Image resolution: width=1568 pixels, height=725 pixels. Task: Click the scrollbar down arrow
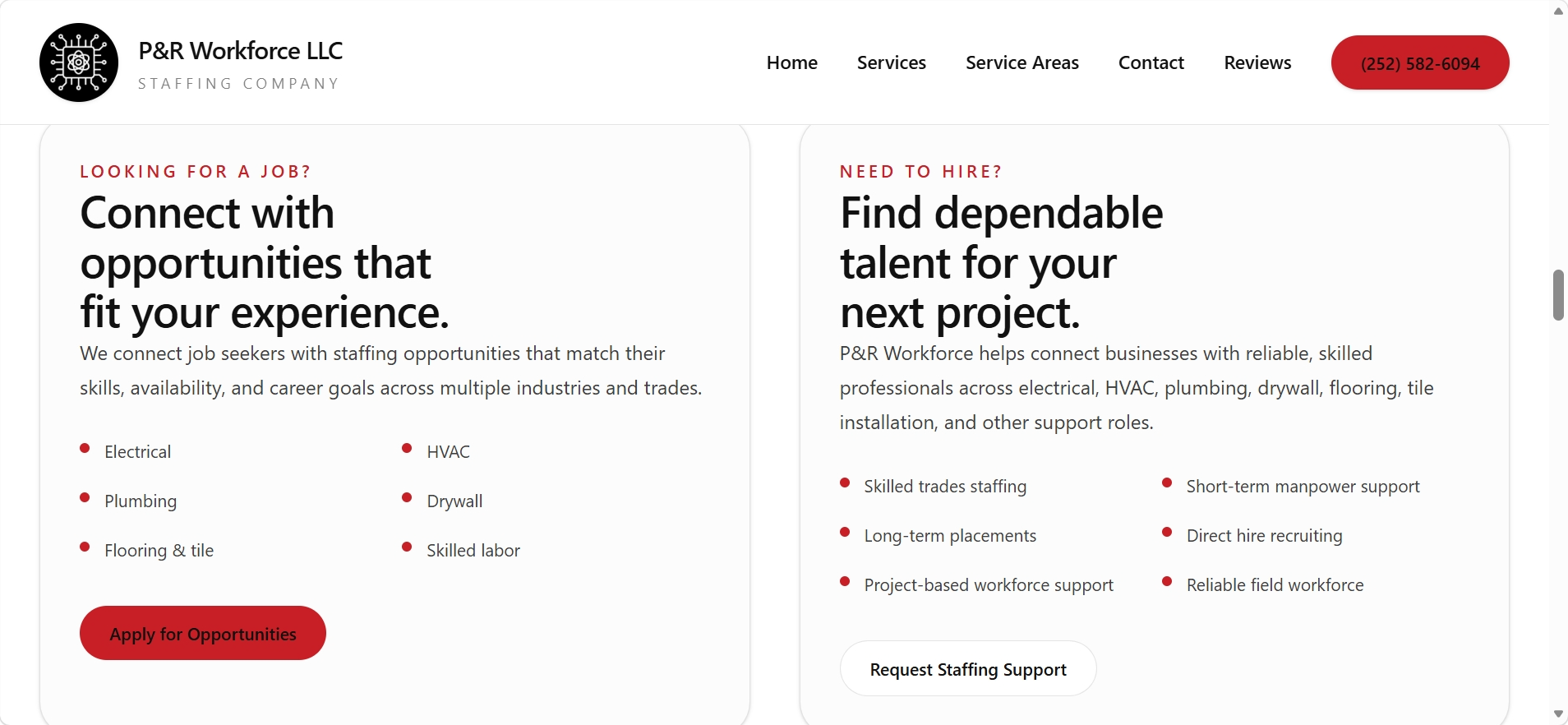click(1558, 714)
